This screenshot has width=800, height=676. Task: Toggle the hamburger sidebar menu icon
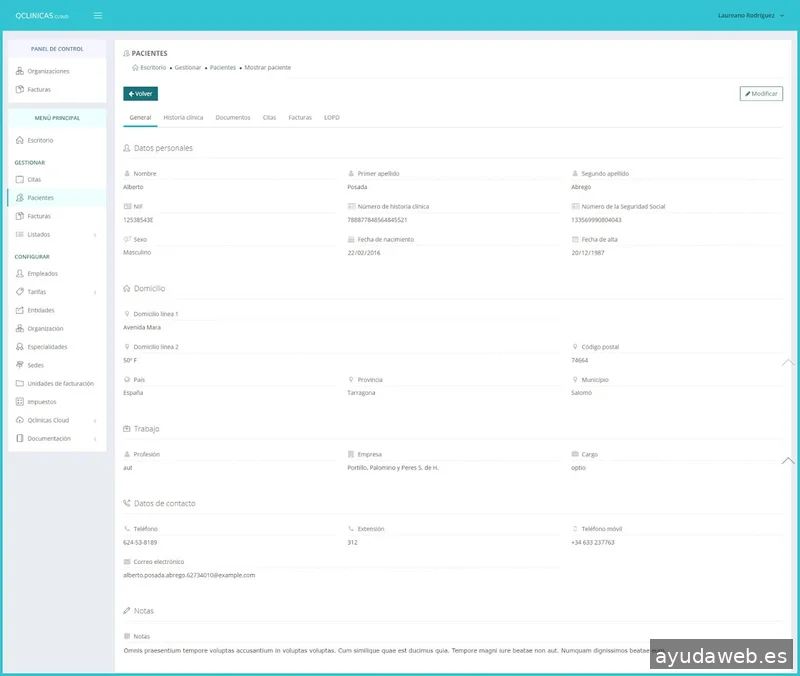tap(98, 16)
